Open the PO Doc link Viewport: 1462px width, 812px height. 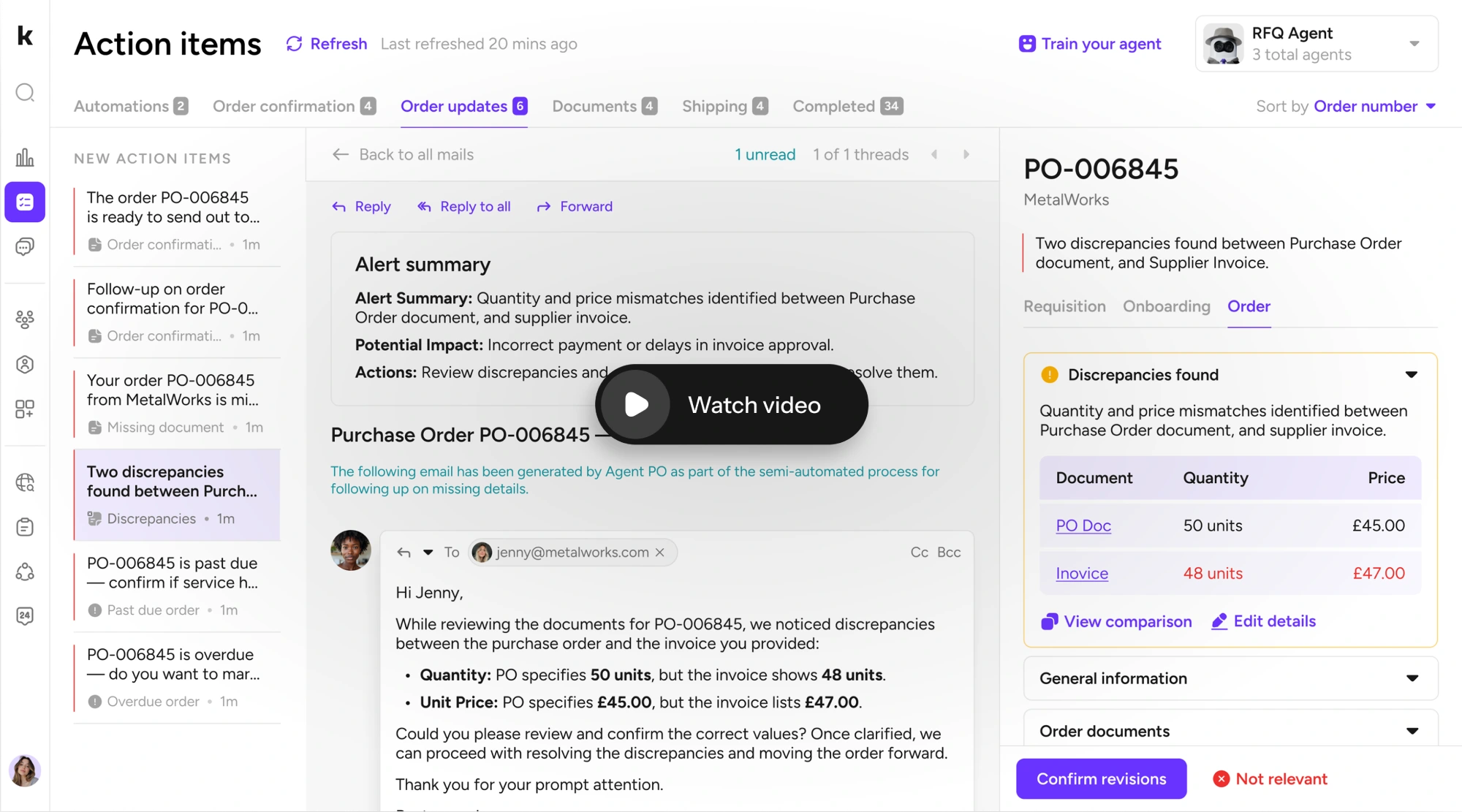click(1083, 525)
